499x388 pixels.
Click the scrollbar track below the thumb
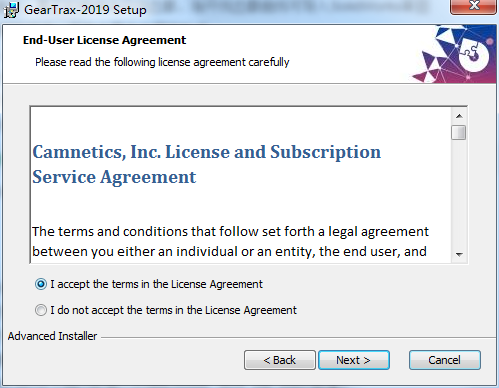coord(459,193)
